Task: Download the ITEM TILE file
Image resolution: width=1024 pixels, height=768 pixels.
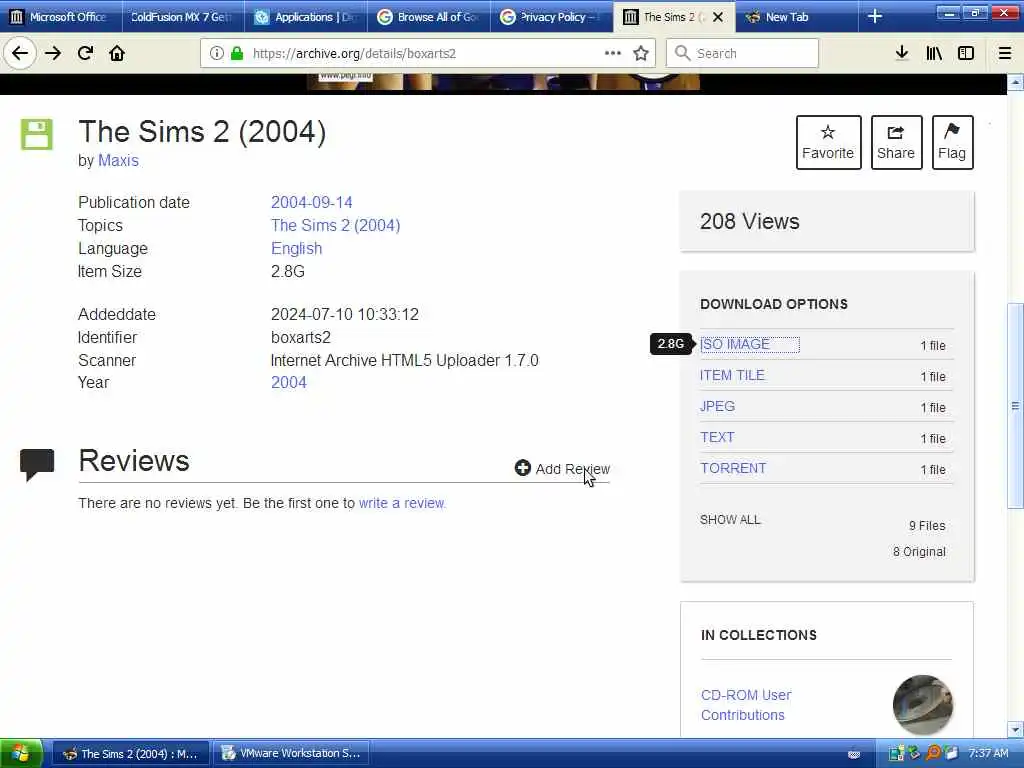Action: [732, 376]
